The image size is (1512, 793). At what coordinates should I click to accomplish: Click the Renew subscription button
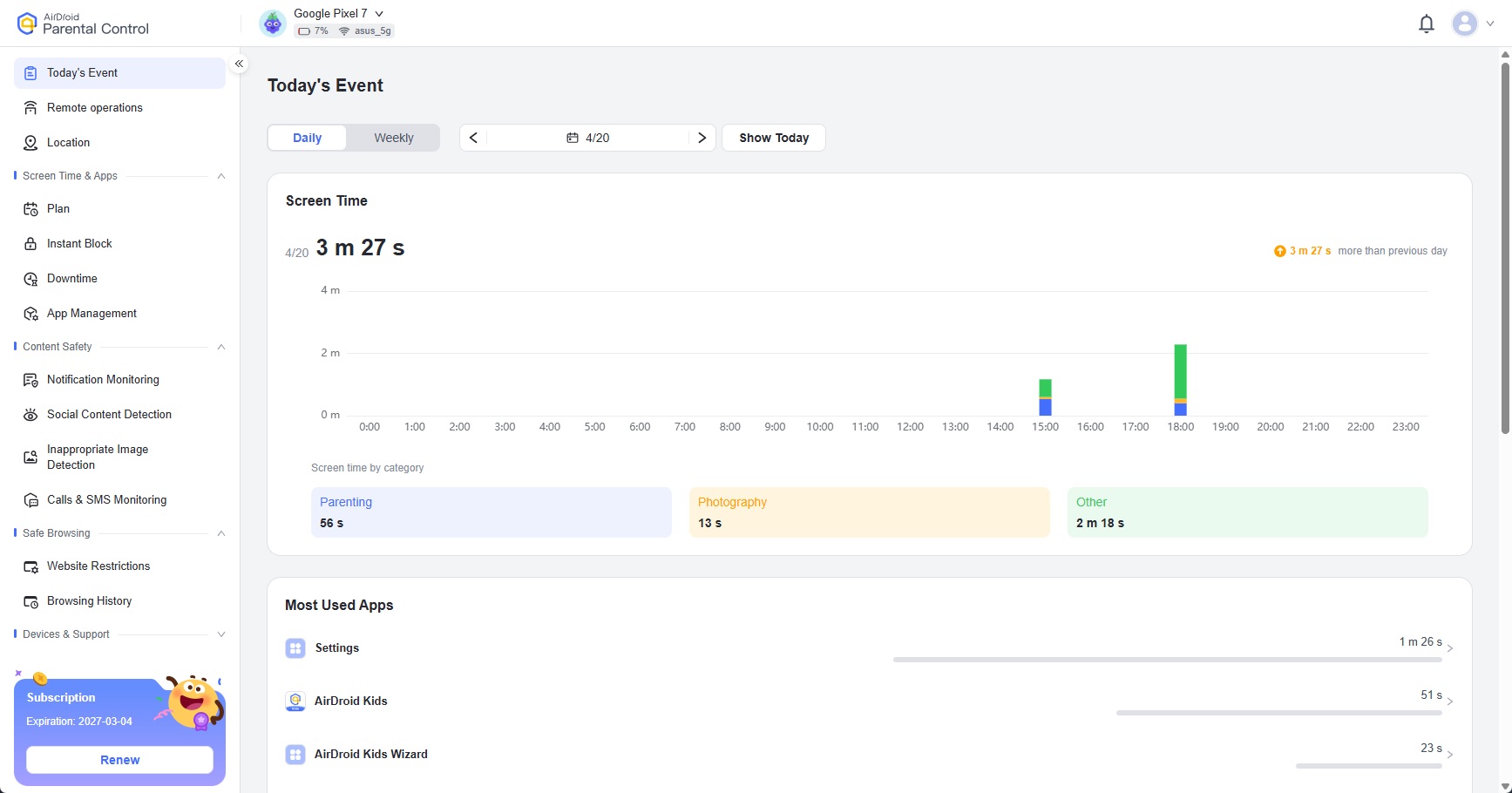(119, 760)
